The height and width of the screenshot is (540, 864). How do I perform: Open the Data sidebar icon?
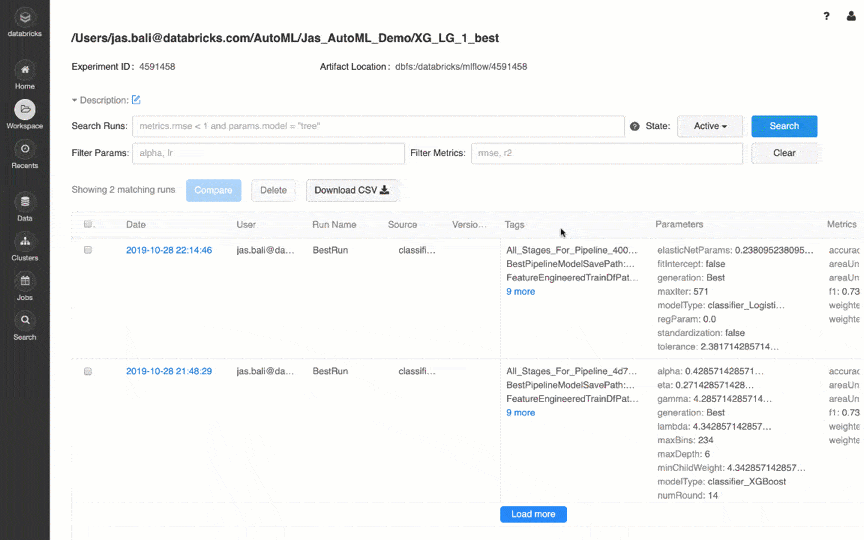pos(25,202)
